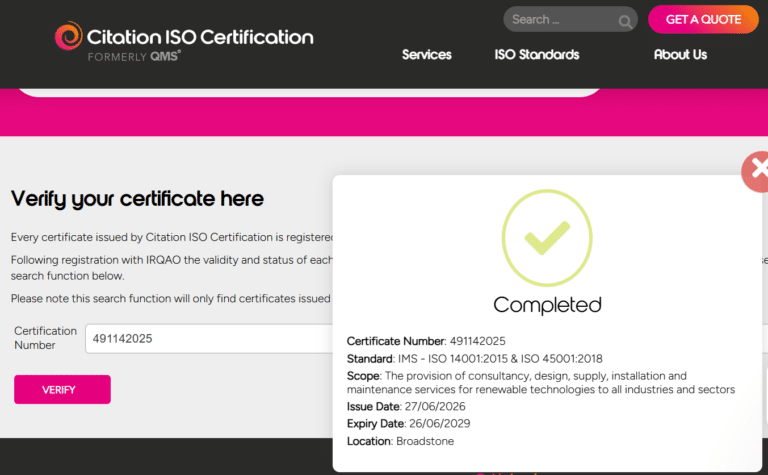The height and width of the screenshot is (475, 768).
Task: Click the Standard IMS ISO 14001:2015 line
Action: (475, 358)
